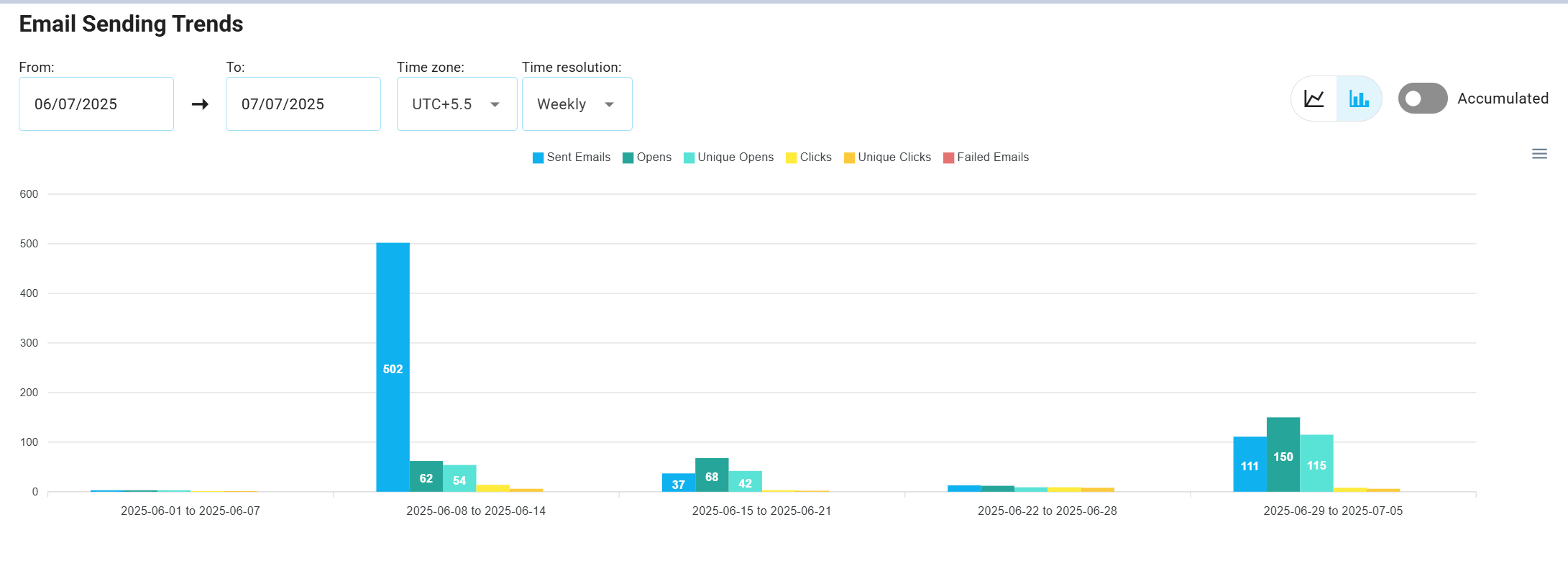Click the 2025-06-29 to 2025-07-05 axis label

[x=1333, y=511]
